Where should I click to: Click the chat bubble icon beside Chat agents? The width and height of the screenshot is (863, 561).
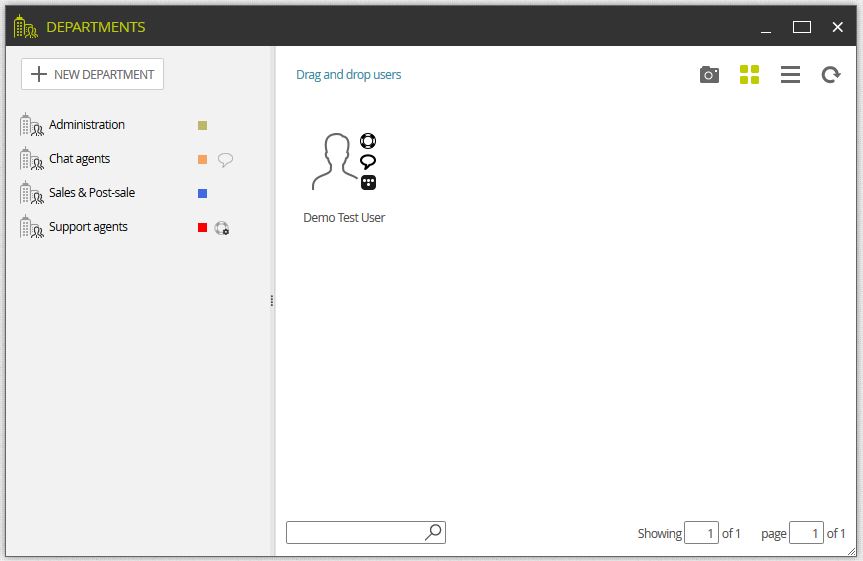tap(225, 160)
